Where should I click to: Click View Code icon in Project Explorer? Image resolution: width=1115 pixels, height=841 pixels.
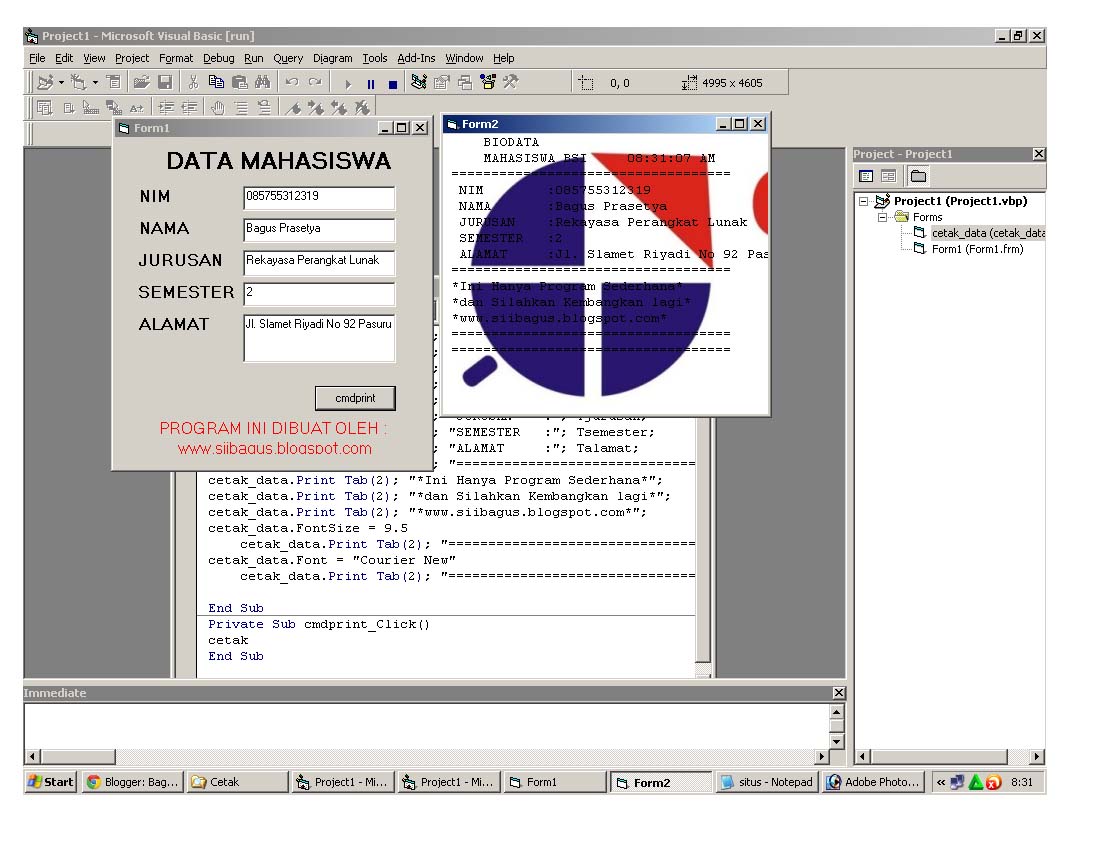pos(867,176)
